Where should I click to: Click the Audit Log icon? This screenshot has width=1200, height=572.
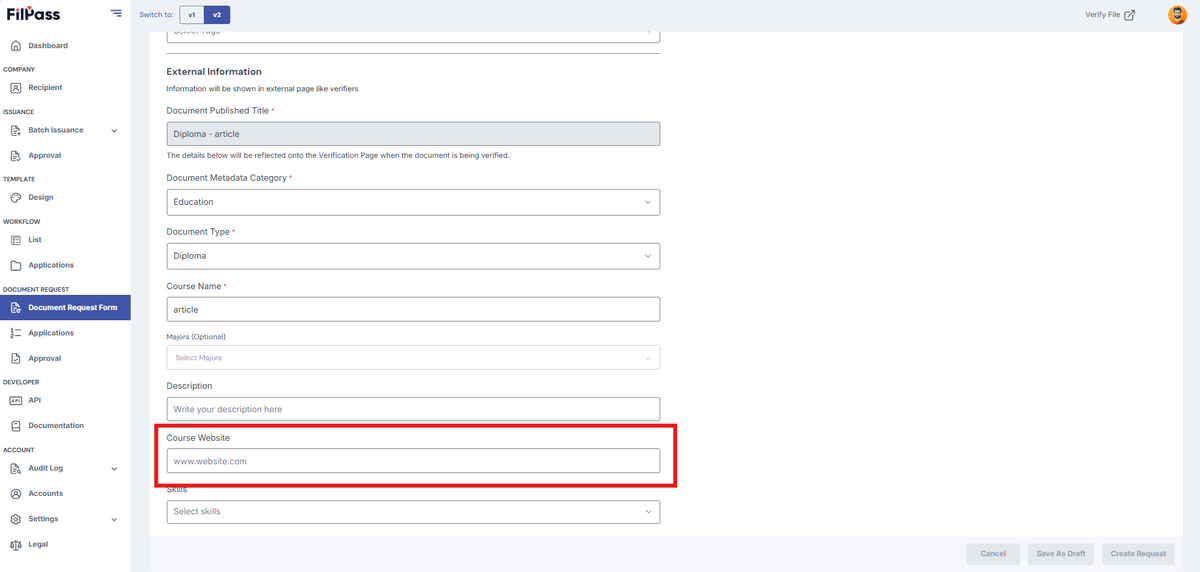coord(16,468)
